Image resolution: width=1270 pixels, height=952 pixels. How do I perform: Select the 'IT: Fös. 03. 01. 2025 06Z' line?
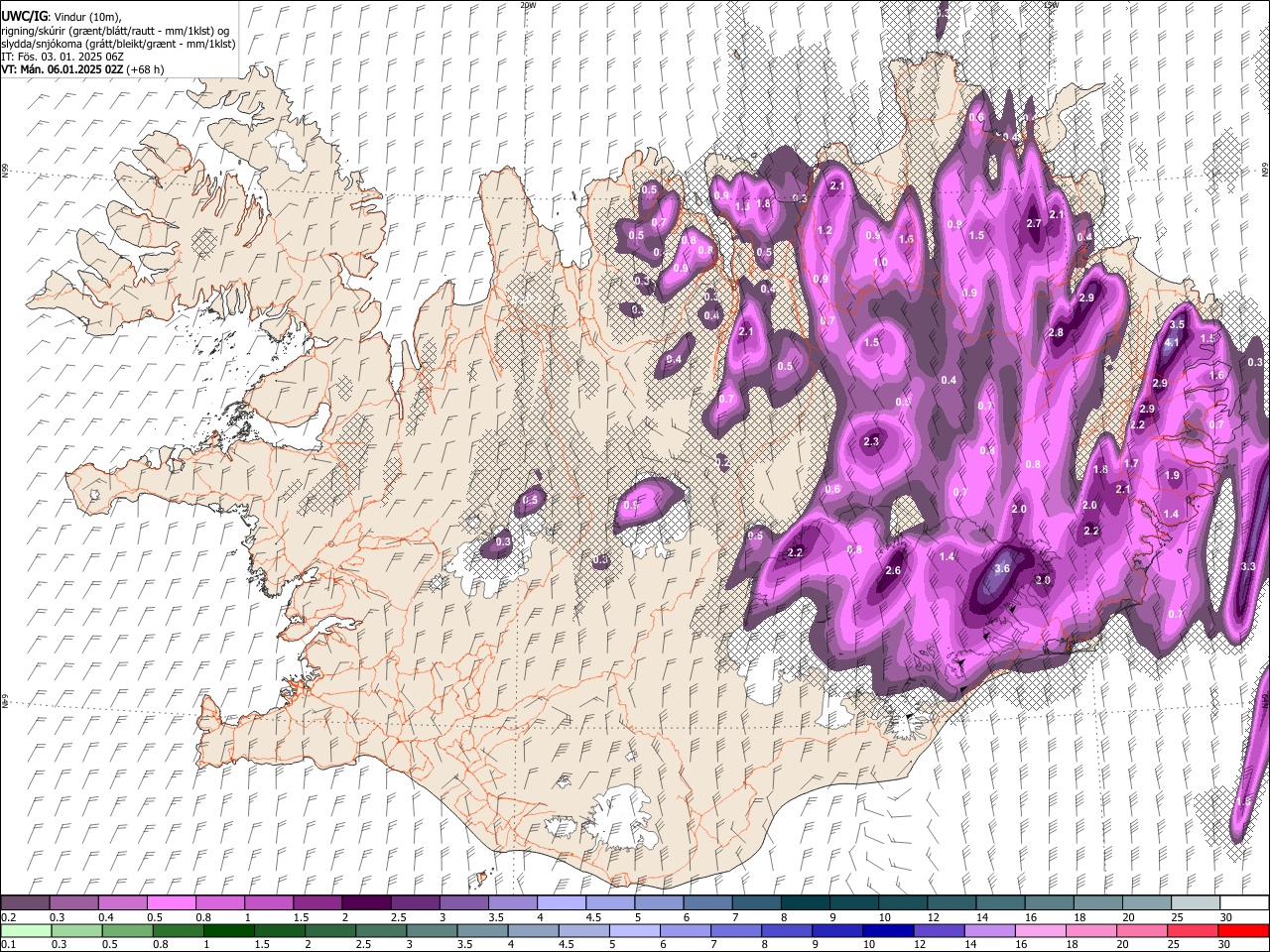click(63, 57)
